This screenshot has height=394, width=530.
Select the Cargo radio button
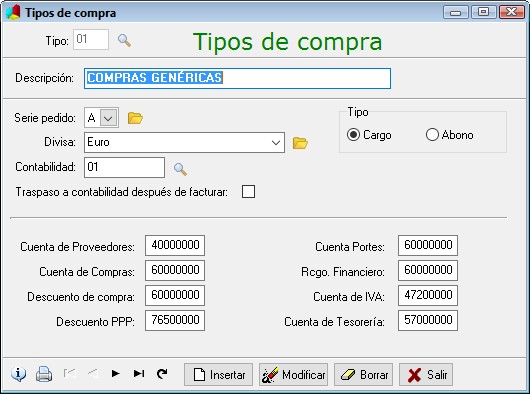pos(353,135)
